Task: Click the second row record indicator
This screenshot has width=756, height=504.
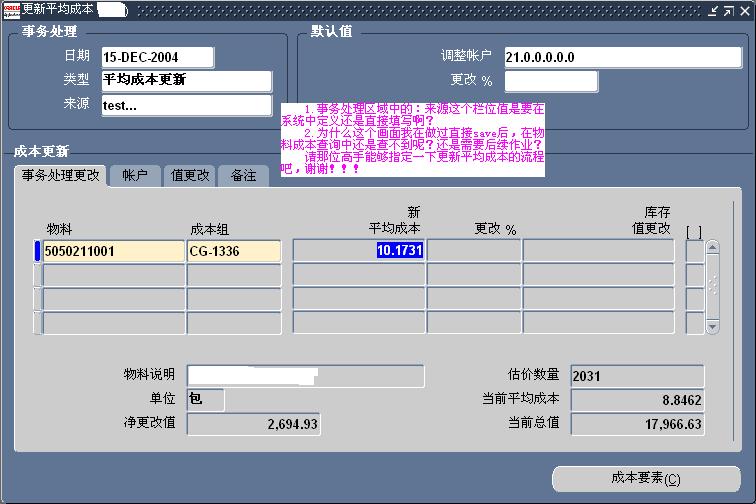Action: point(38,275)
